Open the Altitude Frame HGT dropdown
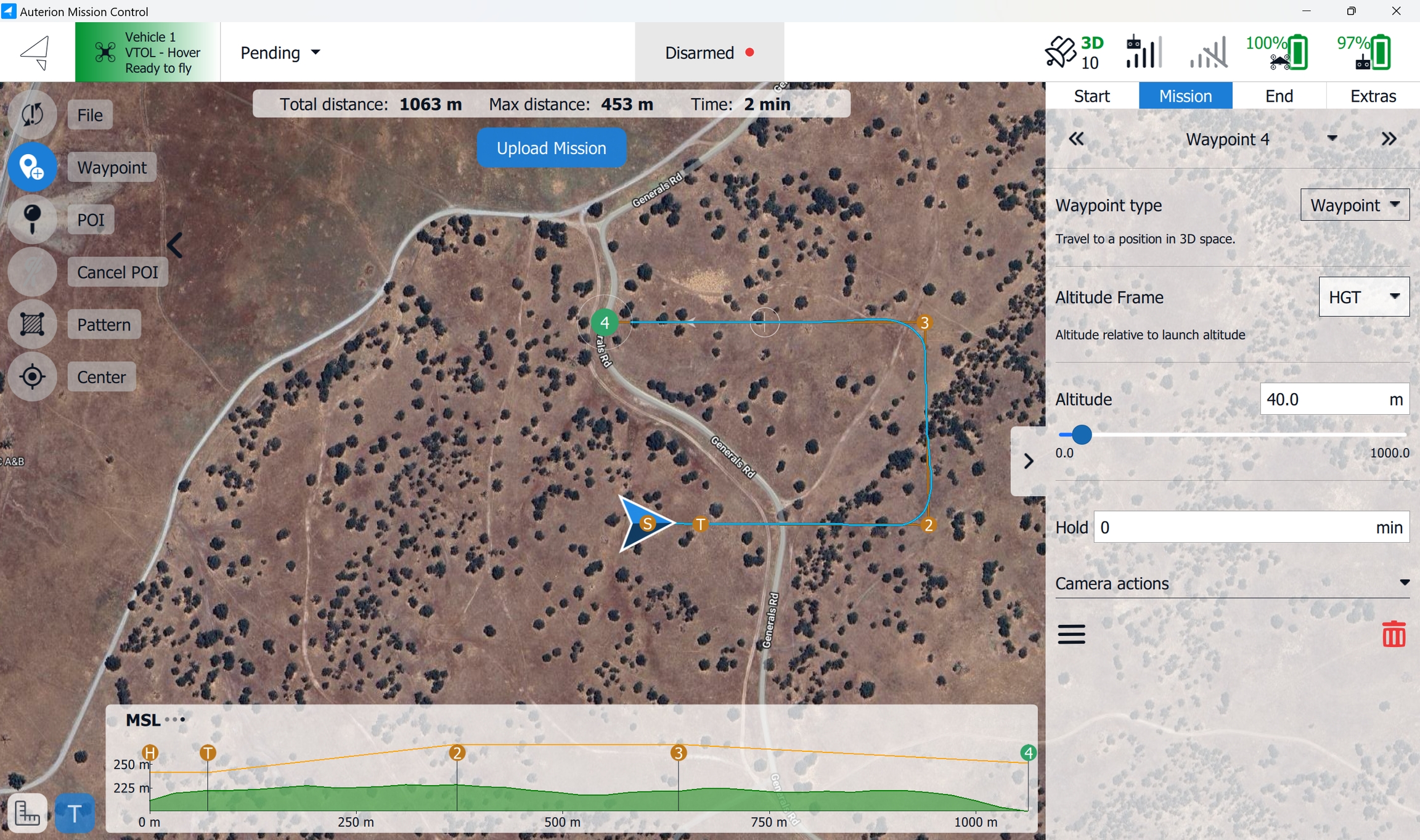Image resolution: width=1420 pixels, height=840 pixels. pos(1363,297)
